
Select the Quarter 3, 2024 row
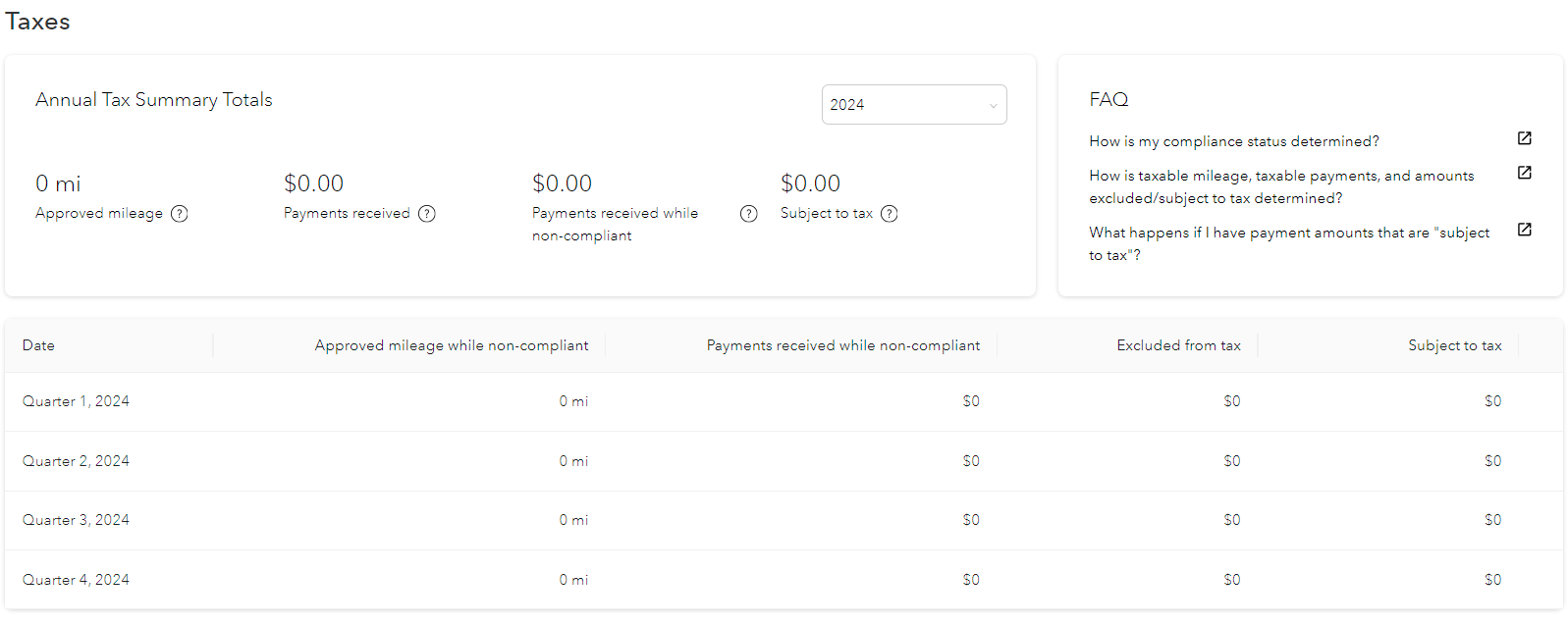point(77,520)
